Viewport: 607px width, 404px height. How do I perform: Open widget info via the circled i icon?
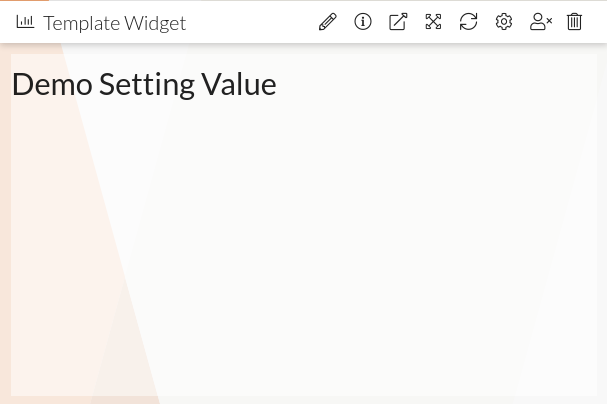[x=363, y=22]
